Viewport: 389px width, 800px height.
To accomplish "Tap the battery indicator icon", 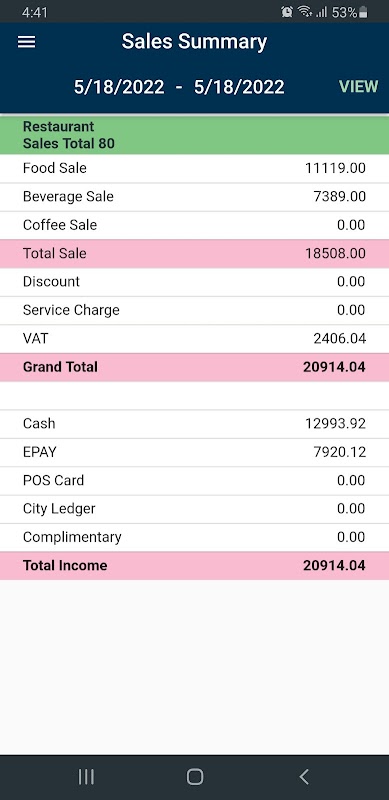I will tap(363, 13).
